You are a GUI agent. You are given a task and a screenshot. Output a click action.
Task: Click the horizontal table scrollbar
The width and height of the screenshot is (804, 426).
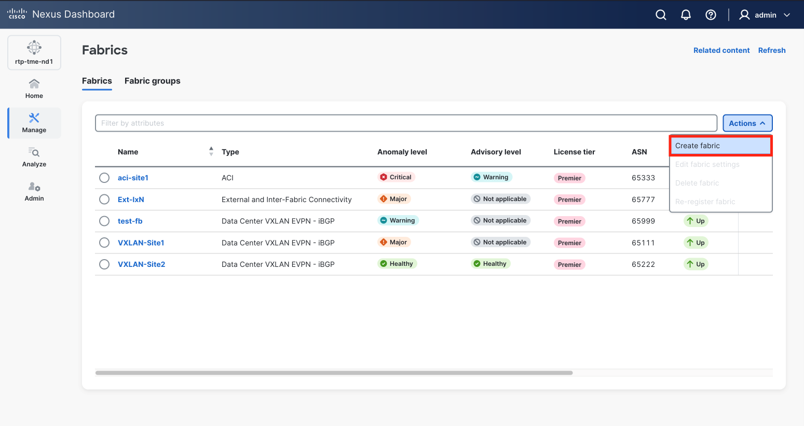point(334,373)
